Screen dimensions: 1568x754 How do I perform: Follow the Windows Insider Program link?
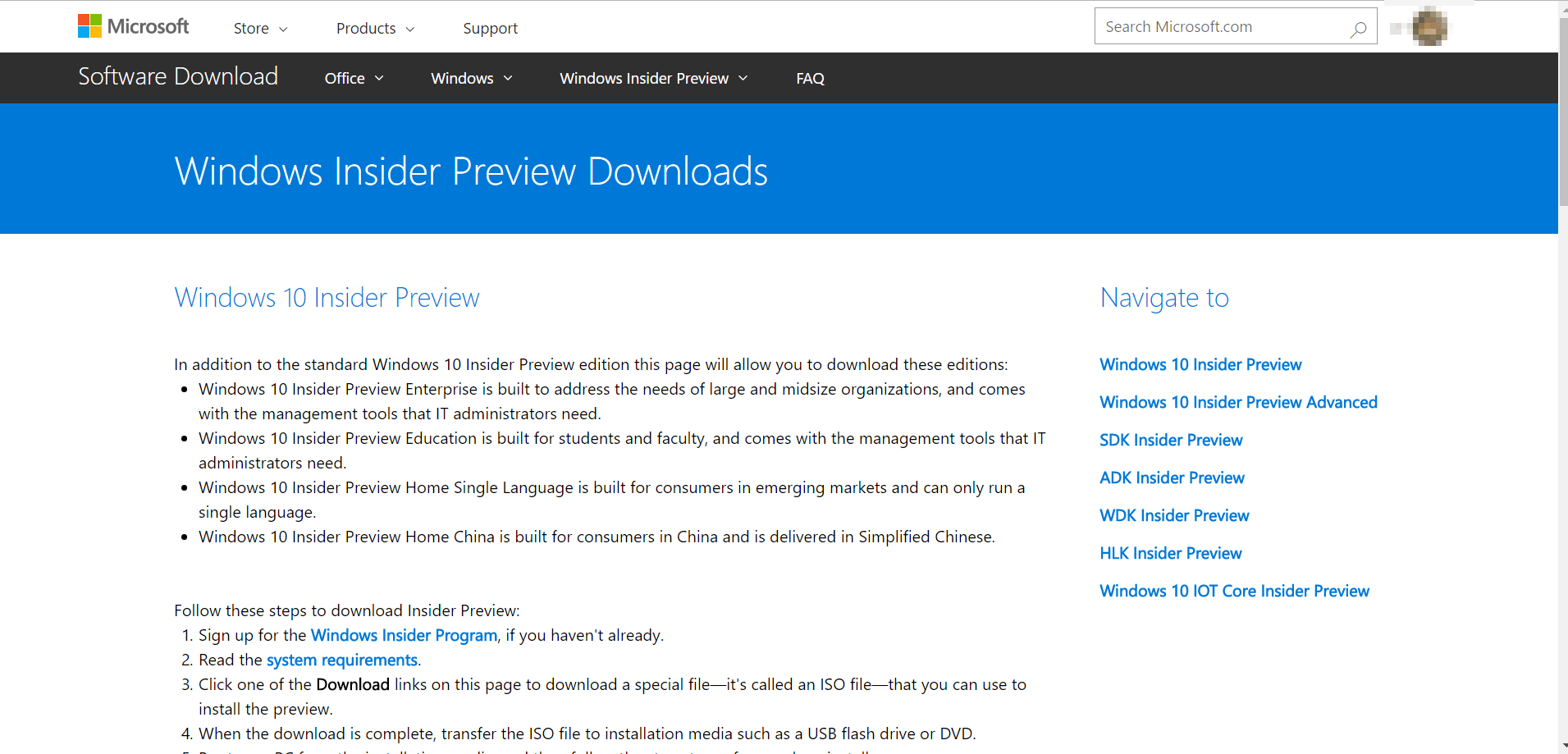tap(404, 636)
